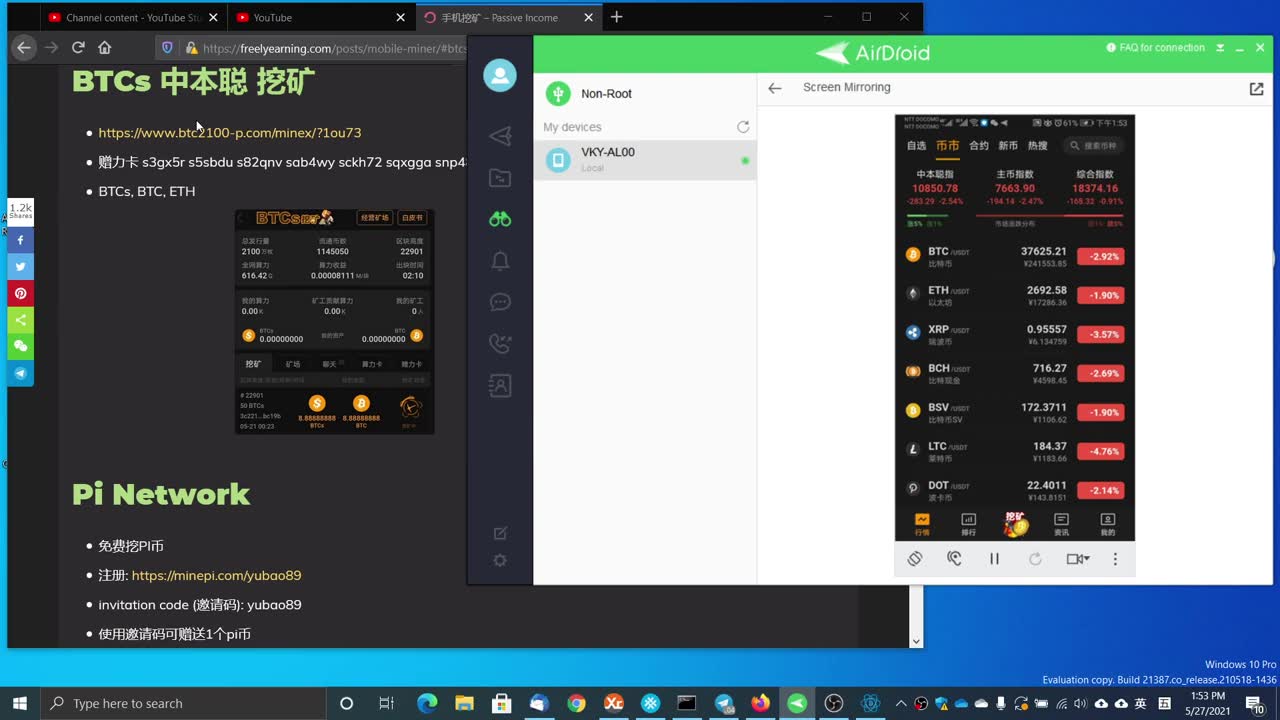
Task: Select the VKY-AL00 device
Action: [x=645, y=160]
